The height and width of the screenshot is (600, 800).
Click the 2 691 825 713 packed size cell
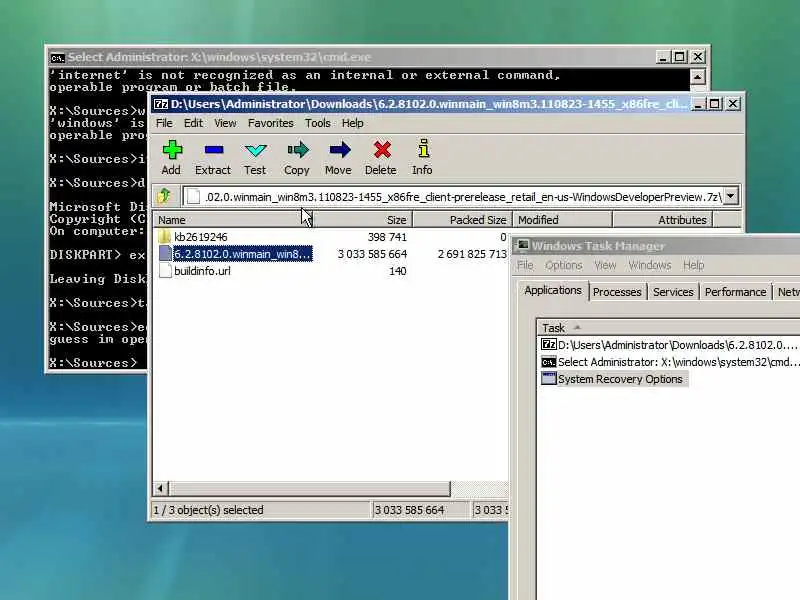[472, 254]
